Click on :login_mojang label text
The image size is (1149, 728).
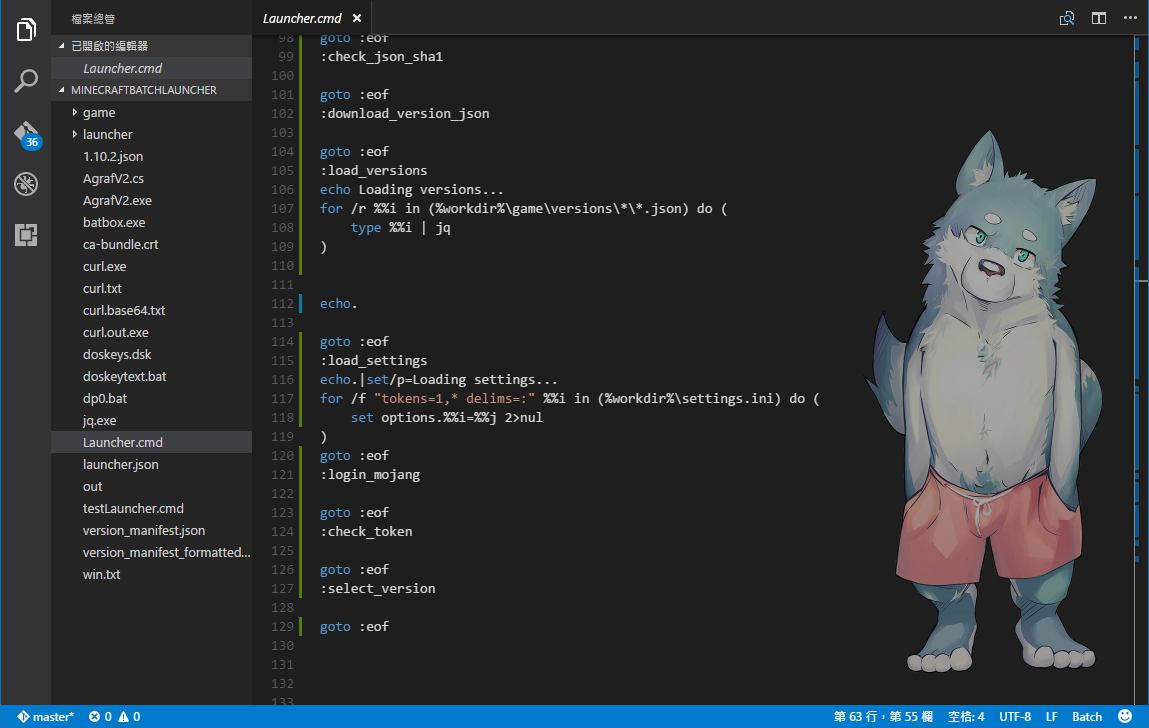(370, 474)
